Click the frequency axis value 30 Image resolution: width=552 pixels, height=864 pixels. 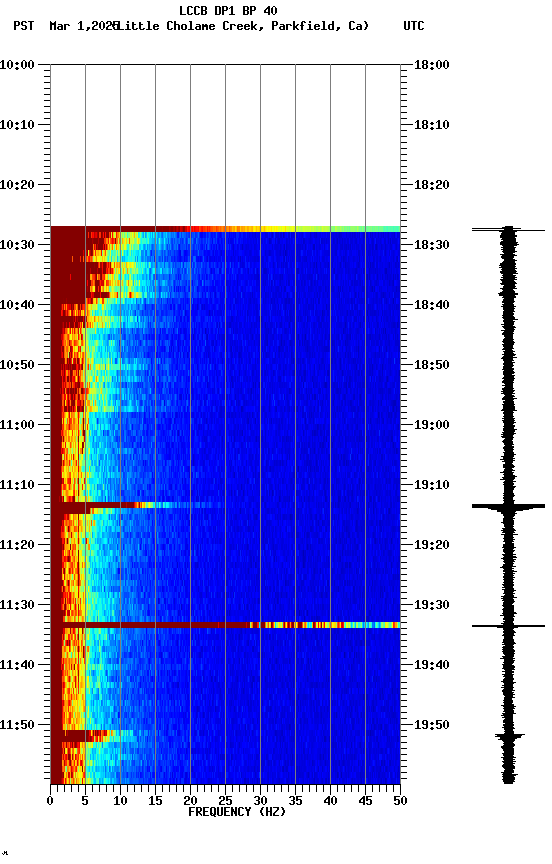point(260,801)
